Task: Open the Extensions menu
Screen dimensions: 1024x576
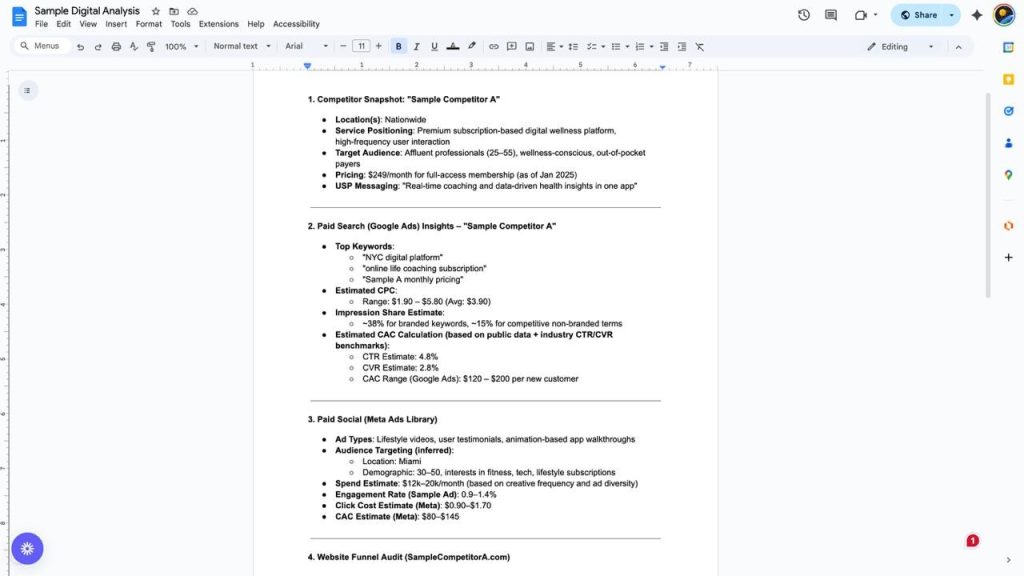Action: point(218,24)
